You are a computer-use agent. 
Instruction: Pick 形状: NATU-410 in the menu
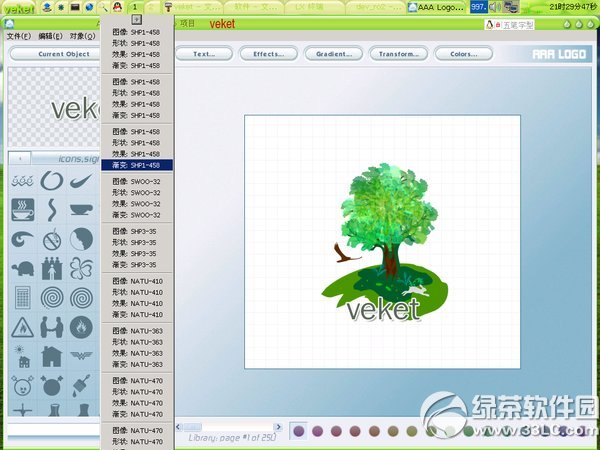[x=137, y=292]
